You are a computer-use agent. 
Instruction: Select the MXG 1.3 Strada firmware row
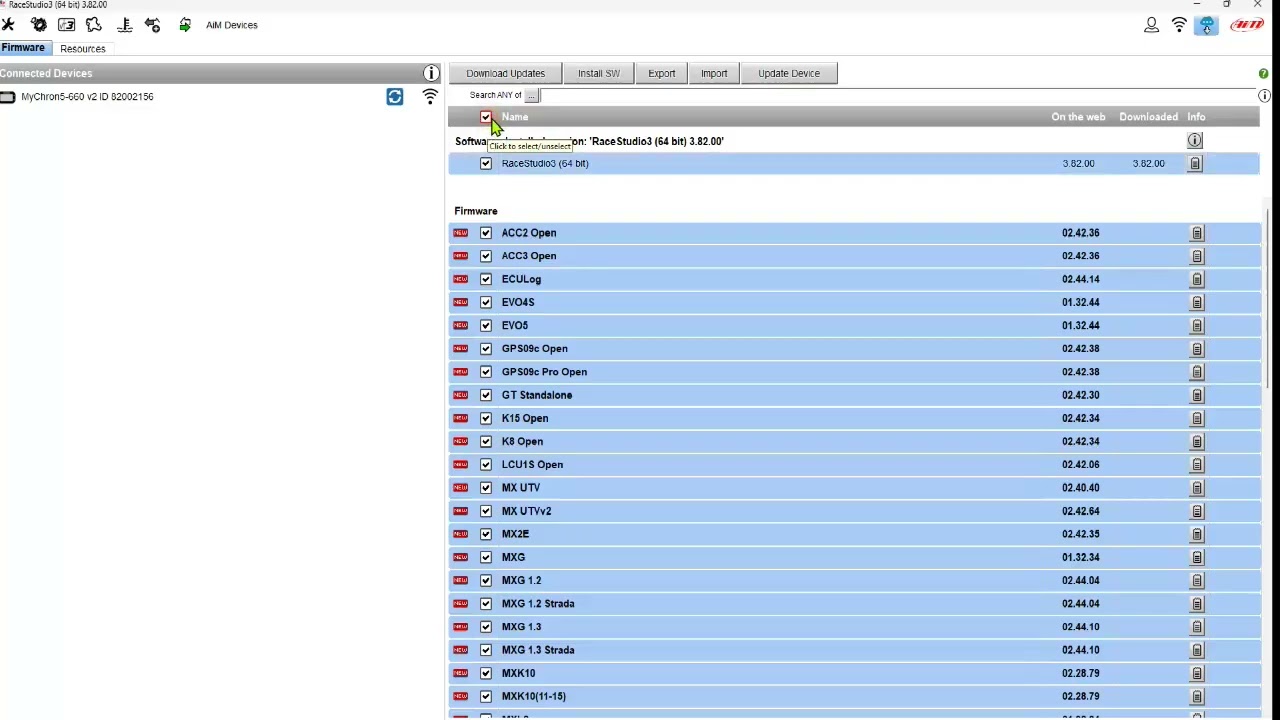(854, 650)
